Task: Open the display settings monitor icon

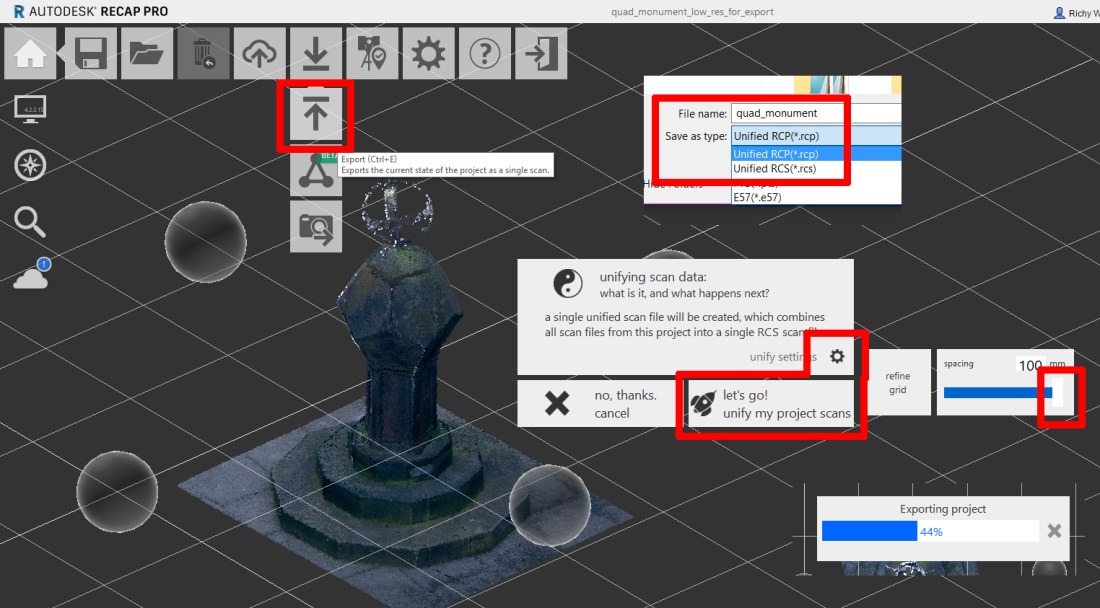Action: (x=30, y=108)
